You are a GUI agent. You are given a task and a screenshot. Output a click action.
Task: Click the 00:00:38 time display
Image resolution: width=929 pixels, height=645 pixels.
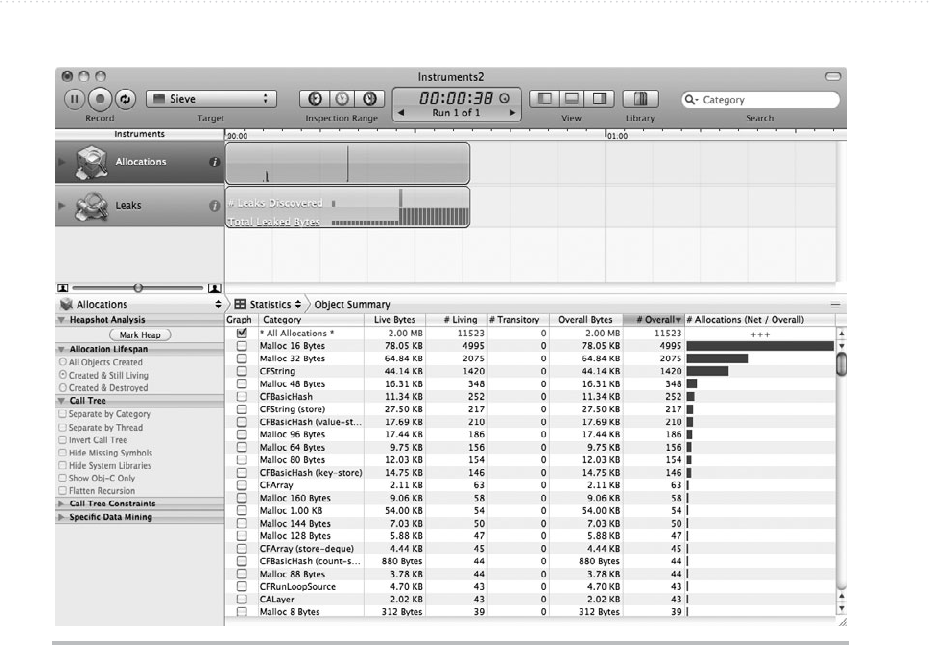pos(456,98)
